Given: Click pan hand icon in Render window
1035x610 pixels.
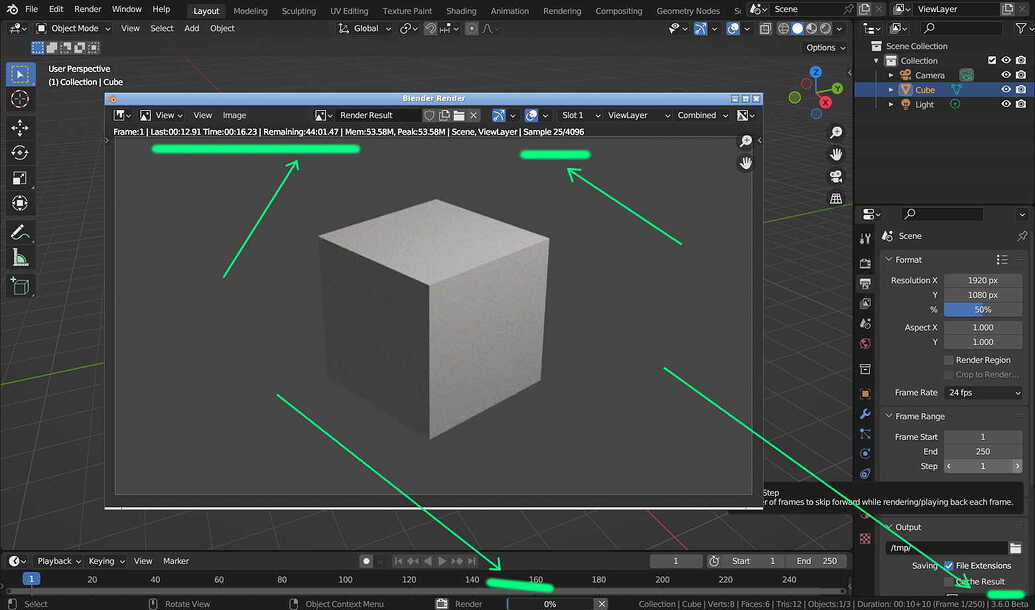Looking at the screenshot, I should coord(746,162).
